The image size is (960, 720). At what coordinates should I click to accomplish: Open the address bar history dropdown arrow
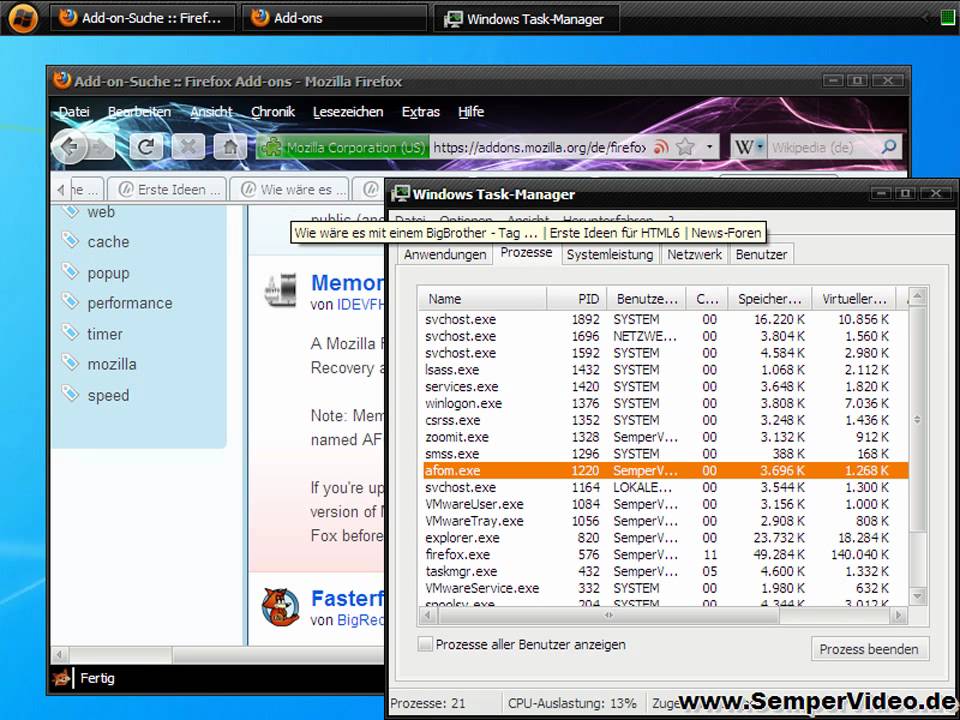pyautogui.click(x=710, y=147)
